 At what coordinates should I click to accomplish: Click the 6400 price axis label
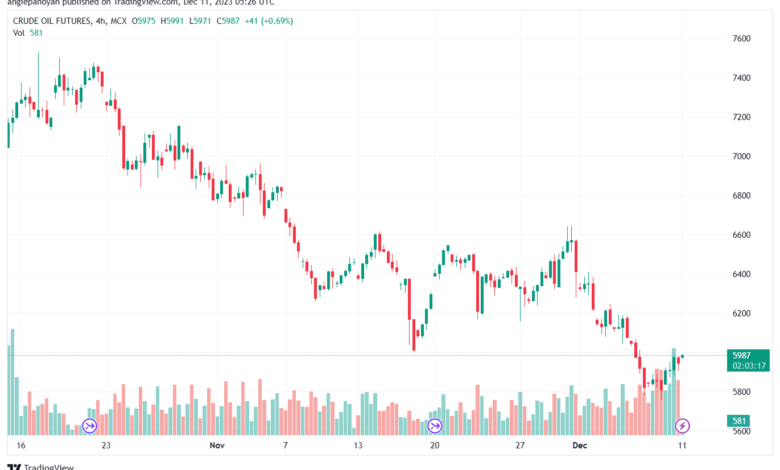tap(742, 274)
